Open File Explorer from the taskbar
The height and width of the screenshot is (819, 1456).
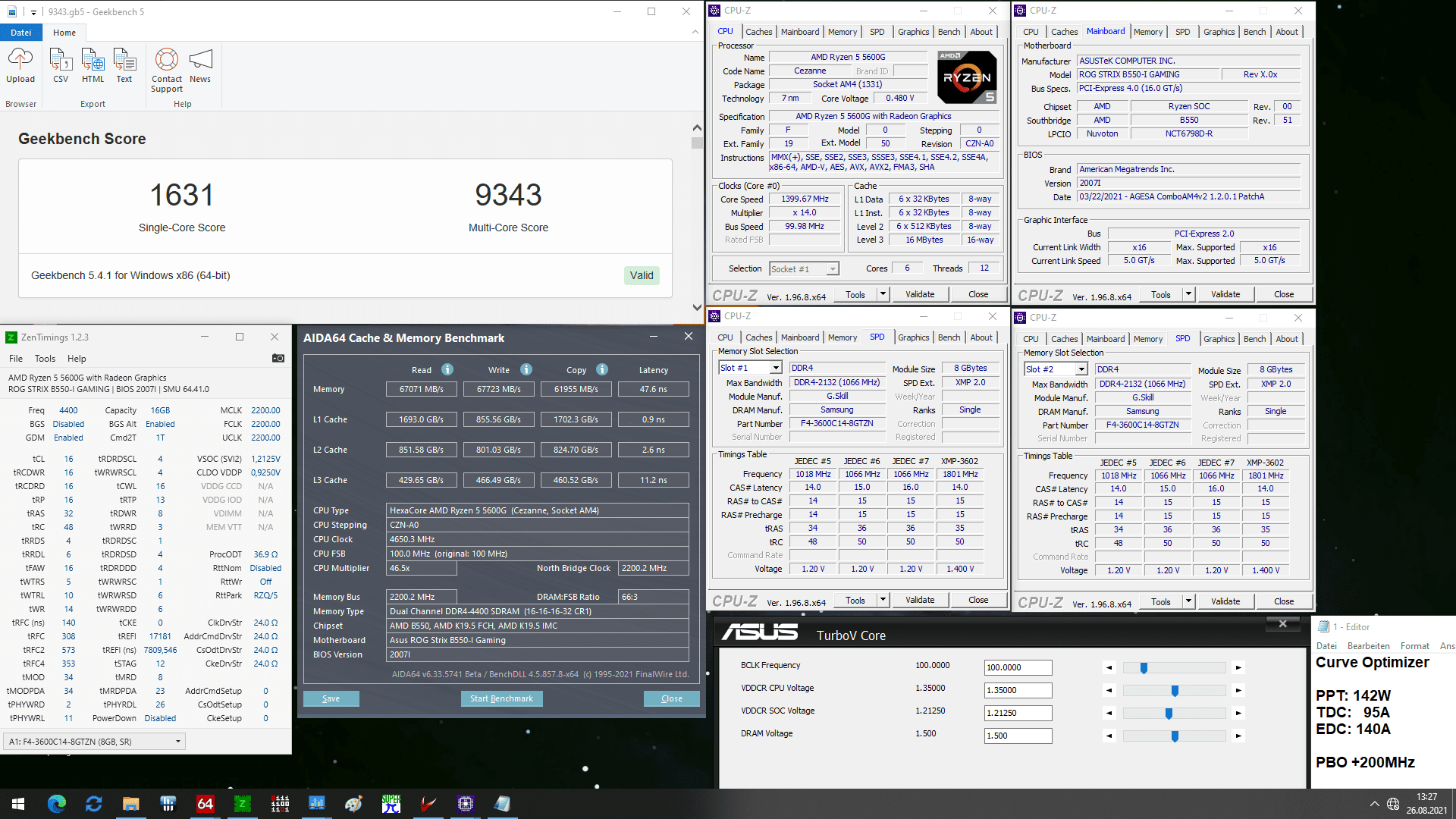click(131, 804)
